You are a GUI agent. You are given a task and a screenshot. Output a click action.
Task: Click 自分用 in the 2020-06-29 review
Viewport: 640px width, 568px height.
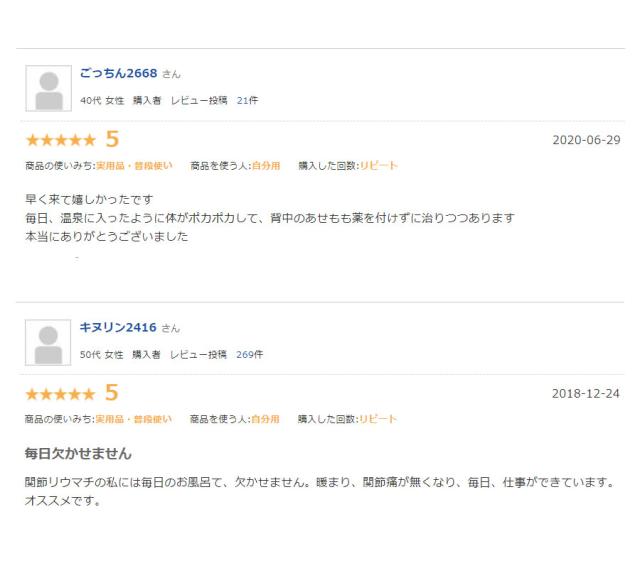[265, 165]
